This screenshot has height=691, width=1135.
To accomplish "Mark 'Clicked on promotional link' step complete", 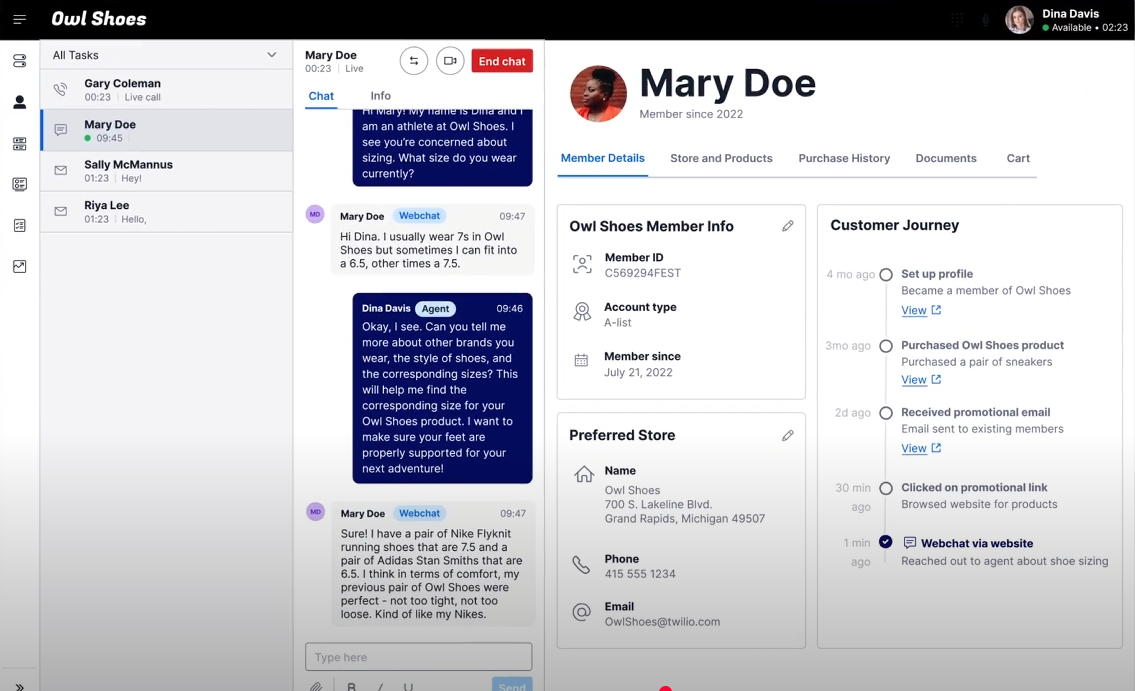I will click(887, 489).
